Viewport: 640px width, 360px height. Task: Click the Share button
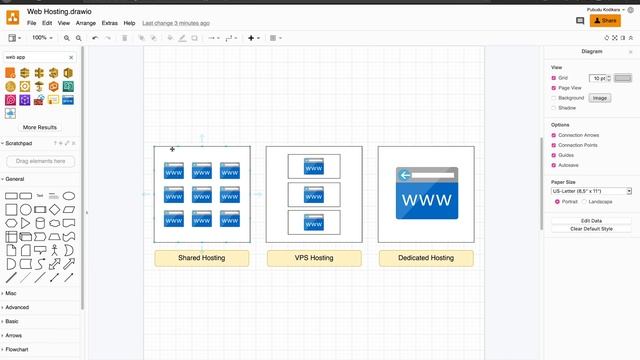click(x=605, y=20)
